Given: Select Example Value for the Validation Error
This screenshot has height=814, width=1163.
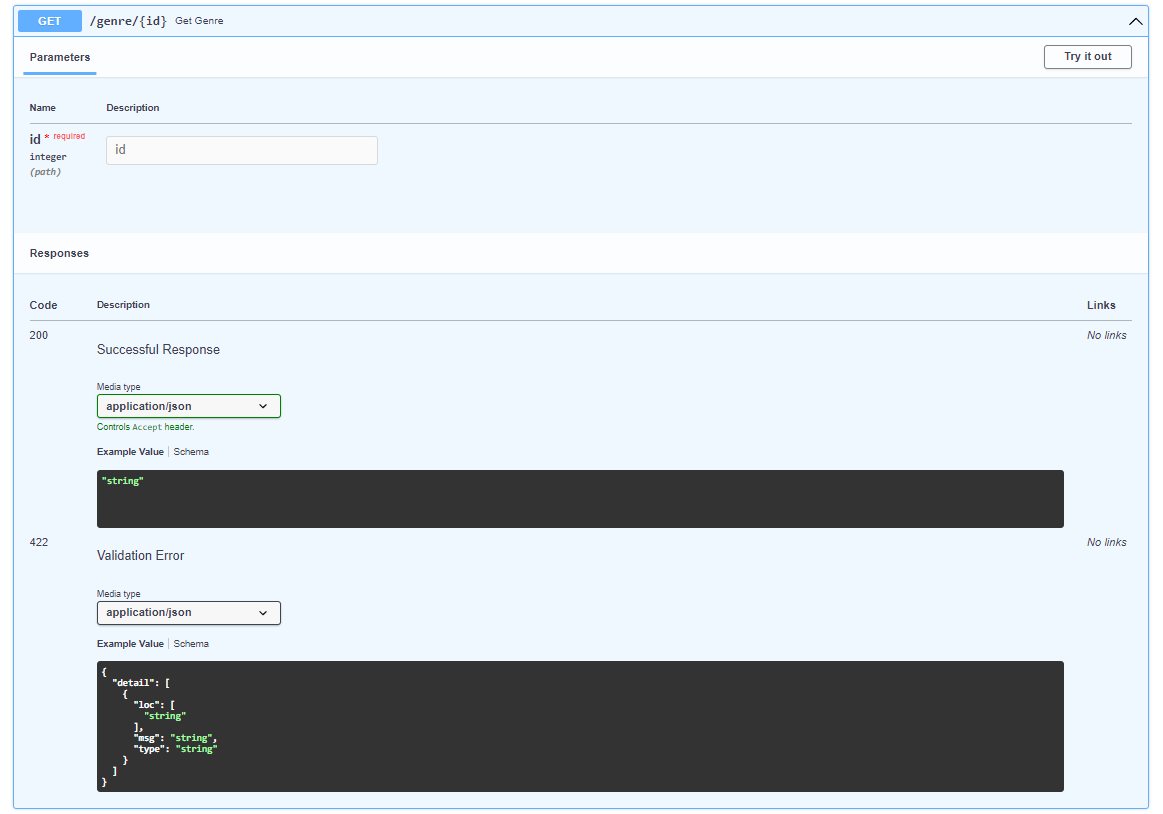Looking at the screenshot, I should click(130, 644).
